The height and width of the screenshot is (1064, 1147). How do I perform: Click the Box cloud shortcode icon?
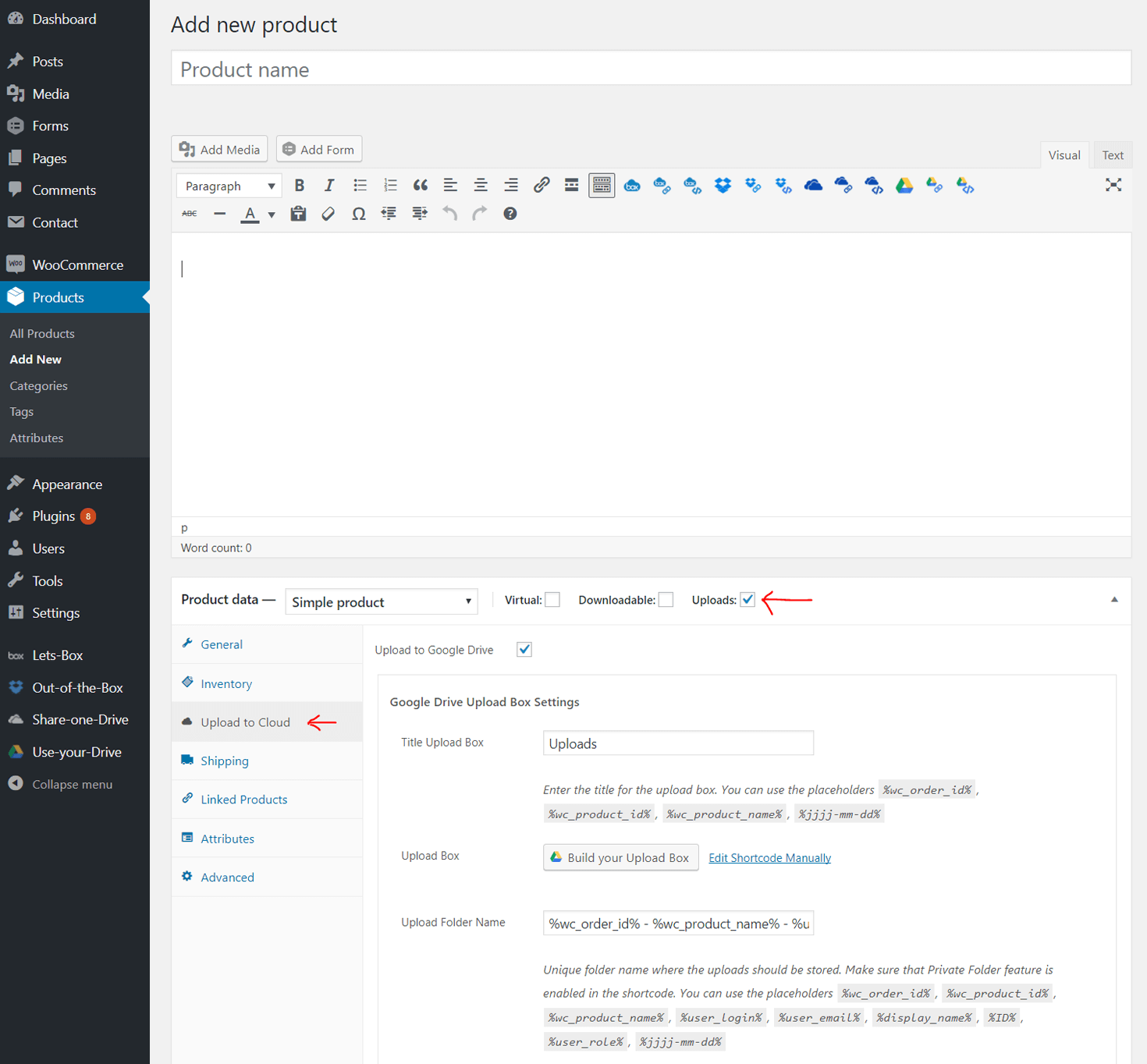pyautogui.click(x=632, y=186)
